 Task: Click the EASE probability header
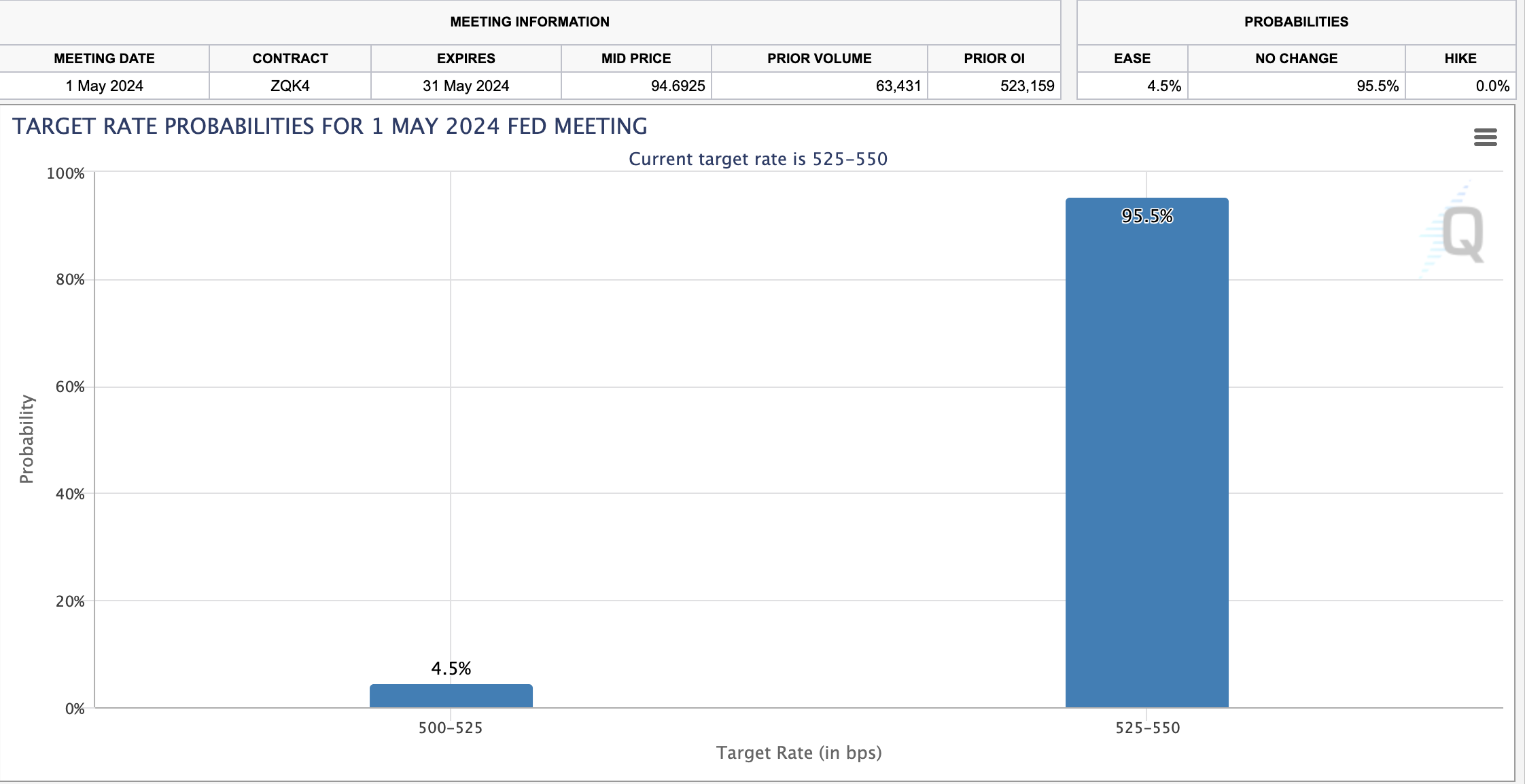[x=1132, y=58]
